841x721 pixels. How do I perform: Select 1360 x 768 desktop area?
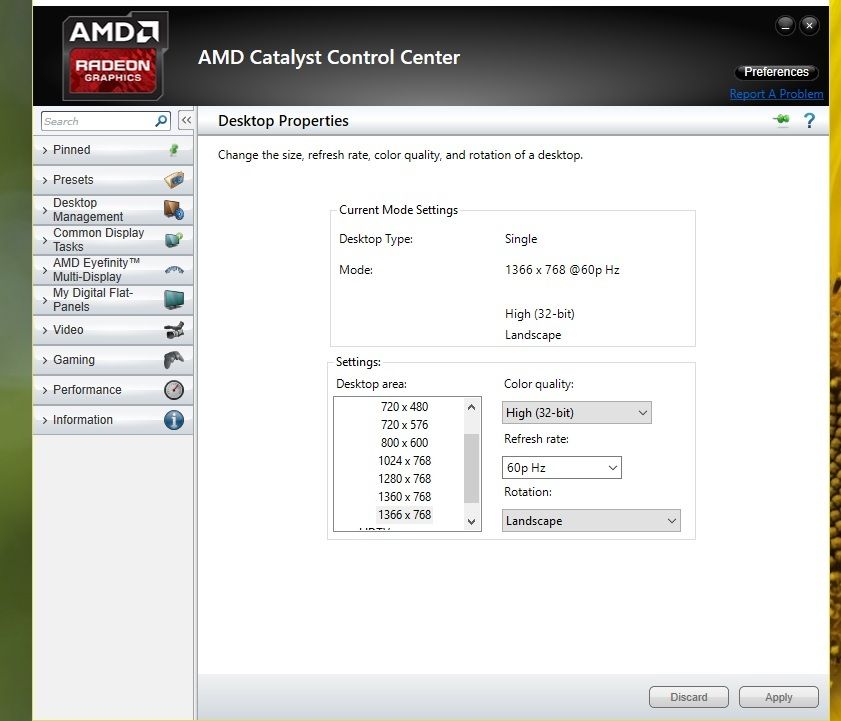pyautogui.click(x=404, y=497)
